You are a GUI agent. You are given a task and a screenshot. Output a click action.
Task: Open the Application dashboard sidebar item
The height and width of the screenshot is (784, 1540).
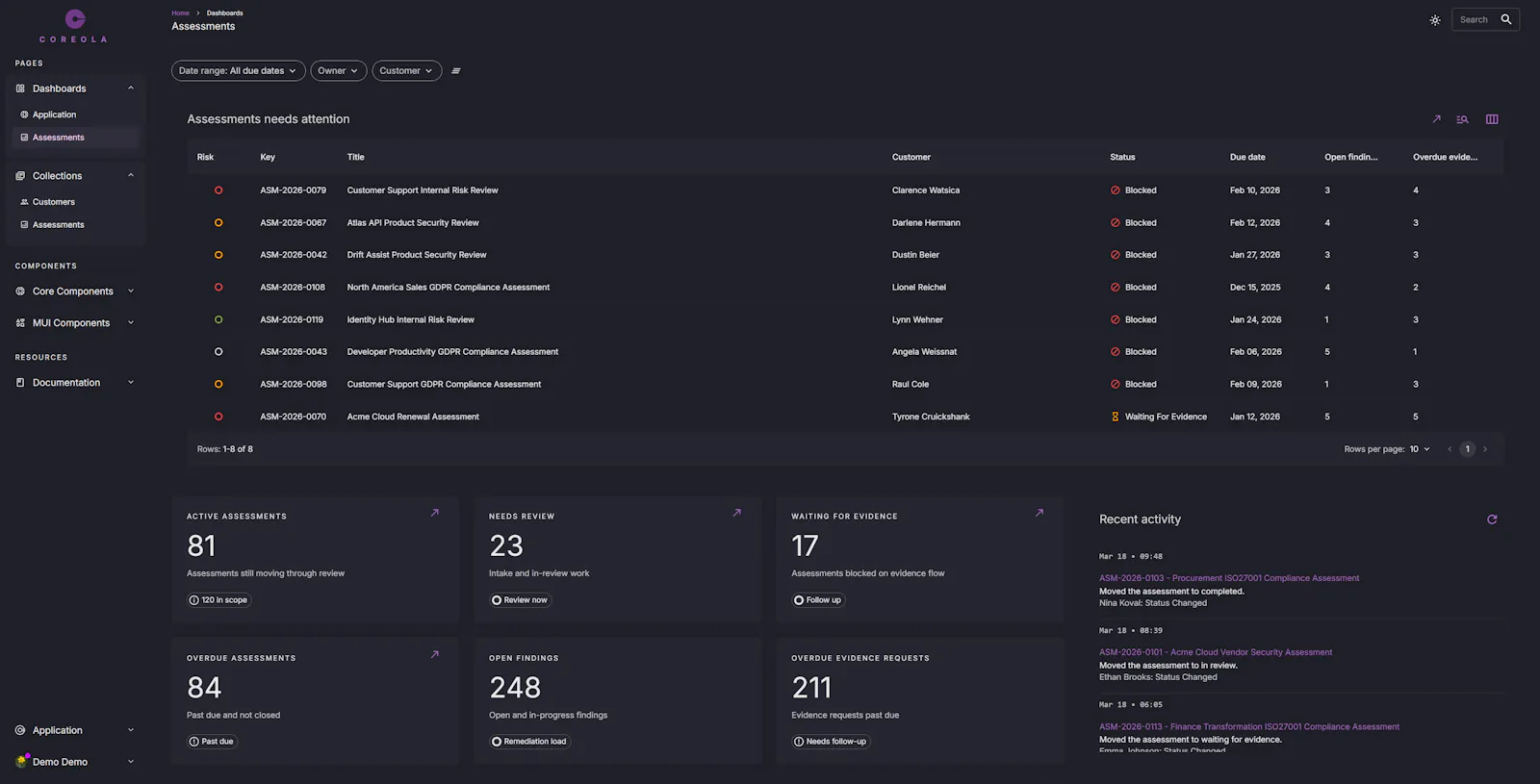55,114
